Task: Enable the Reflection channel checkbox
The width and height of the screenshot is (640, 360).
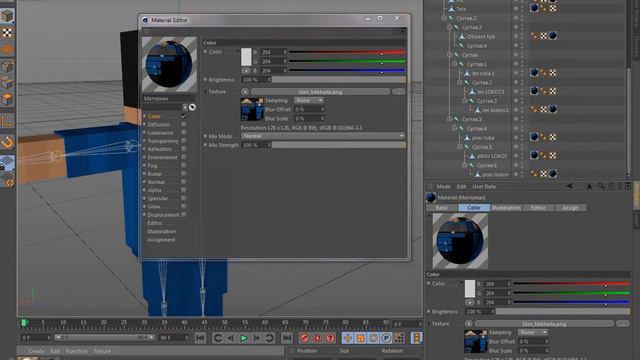Action: 184,149
